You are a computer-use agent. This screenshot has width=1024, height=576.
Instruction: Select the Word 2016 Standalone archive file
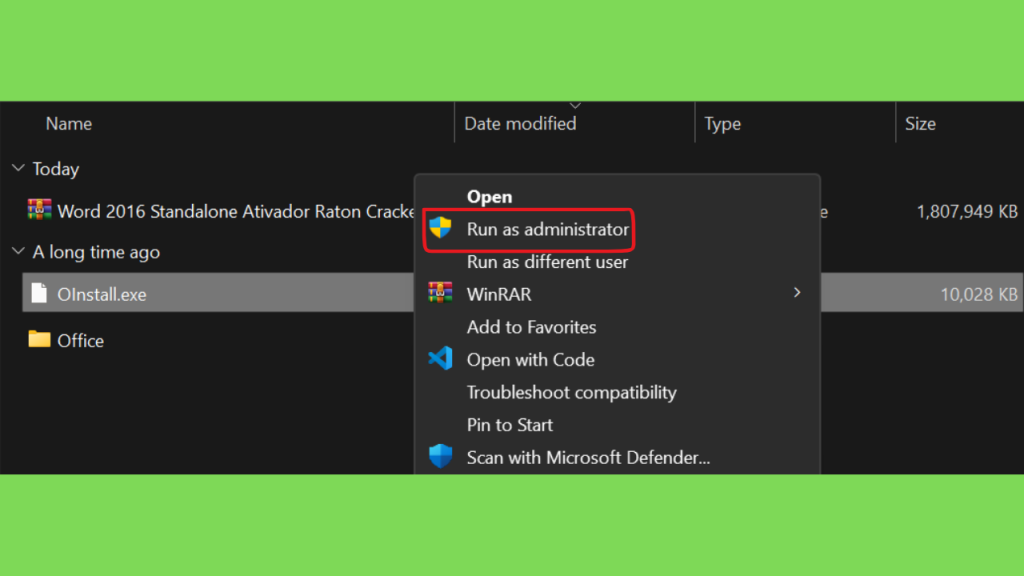click(236, 212)
